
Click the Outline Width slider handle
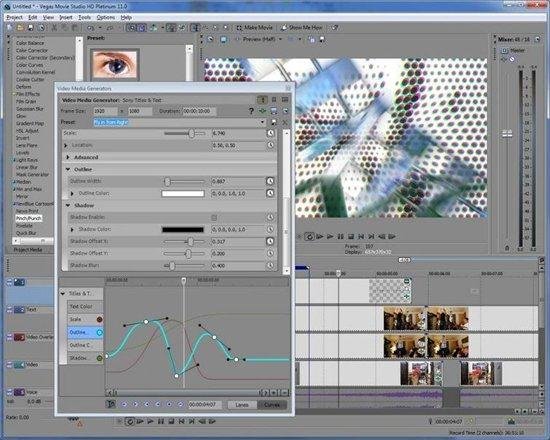168,181
